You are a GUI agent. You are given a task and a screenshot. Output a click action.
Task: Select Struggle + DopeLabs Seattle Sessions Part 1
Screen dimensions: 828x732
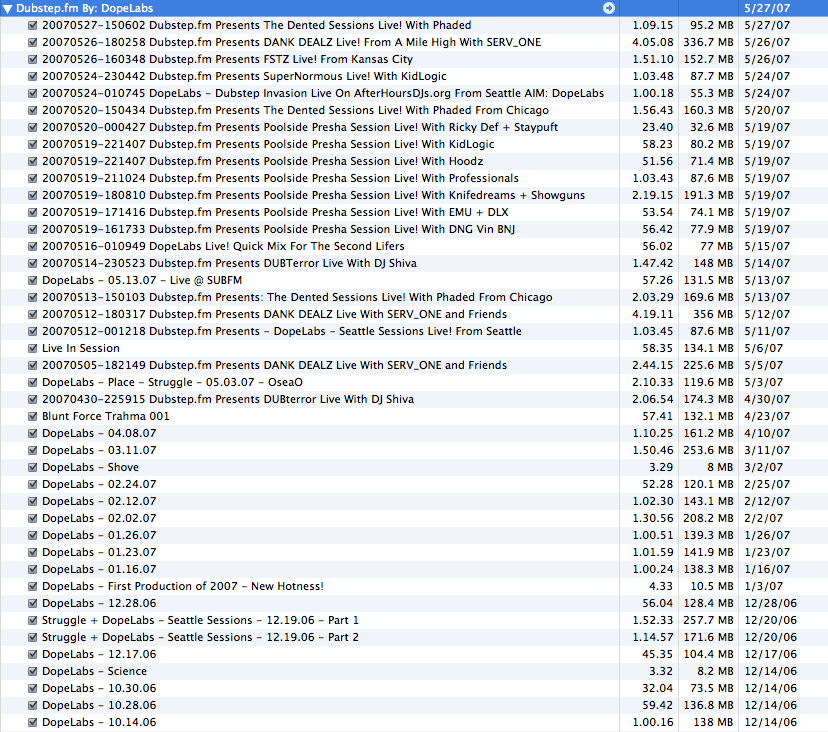200,620
